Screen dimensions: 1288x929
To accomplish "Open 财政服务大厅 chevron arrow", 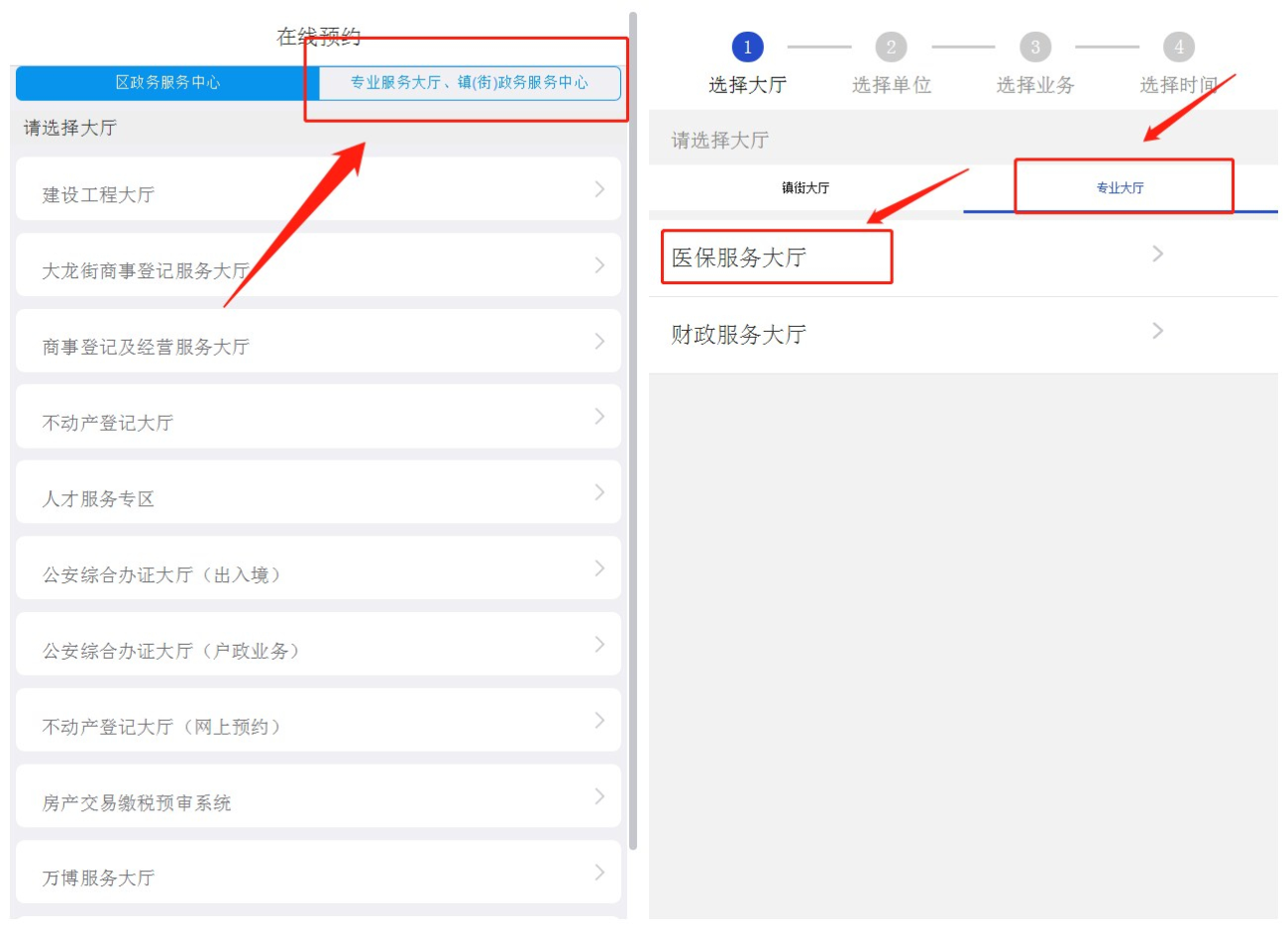I will coord(1157,331).
